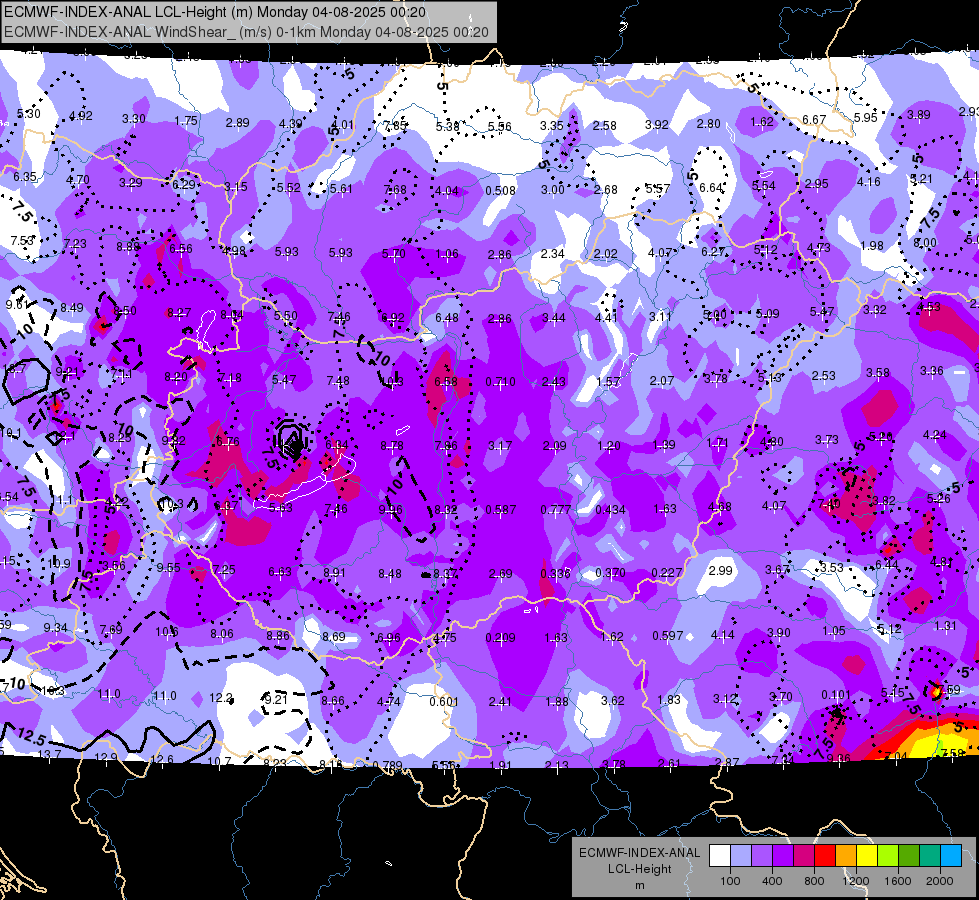Click the wind shear value 0.434
This screenshot has width=979, height=900.
(x=610, y=510)
